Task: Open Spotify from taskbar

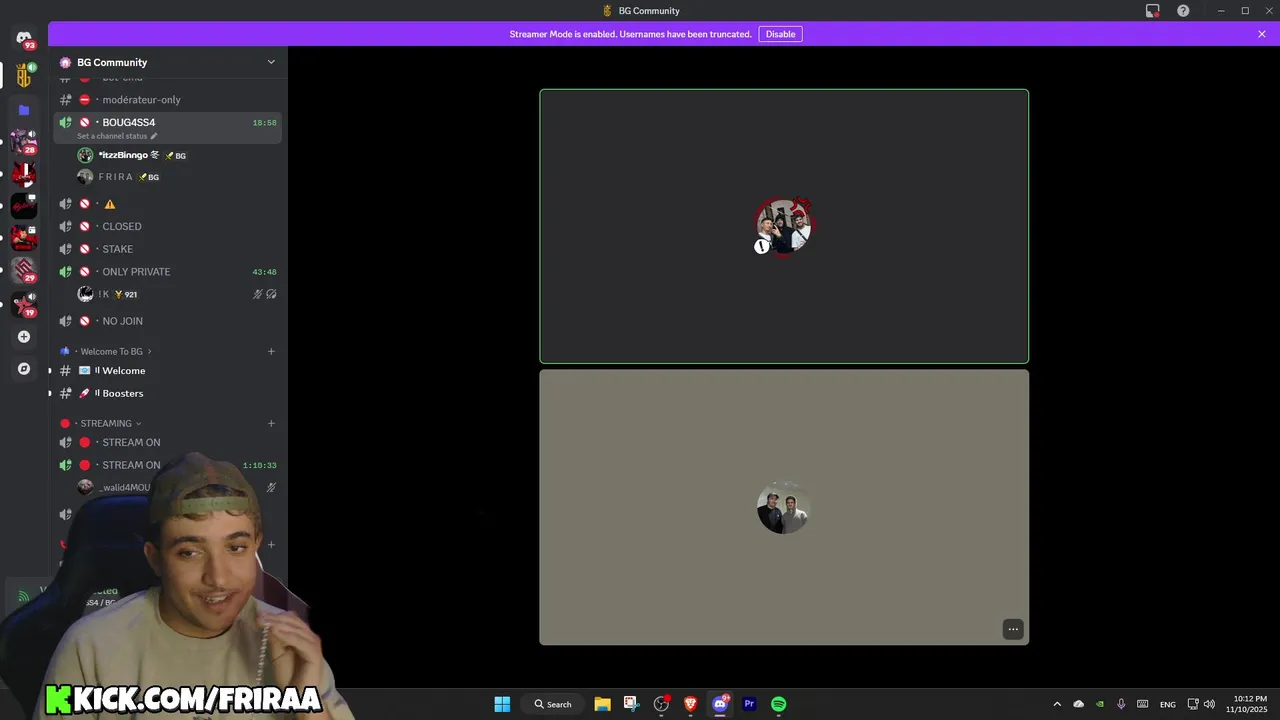Action: click(778, 704)
